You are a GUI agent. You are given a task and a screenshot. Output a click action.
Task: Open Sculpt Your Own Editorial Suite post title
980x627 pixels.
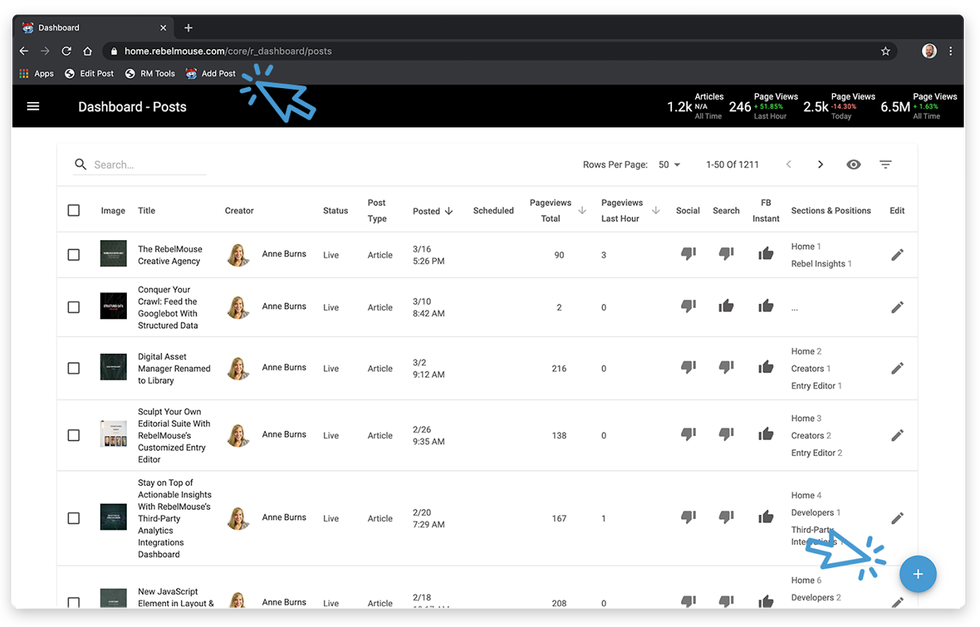(174, 435)
